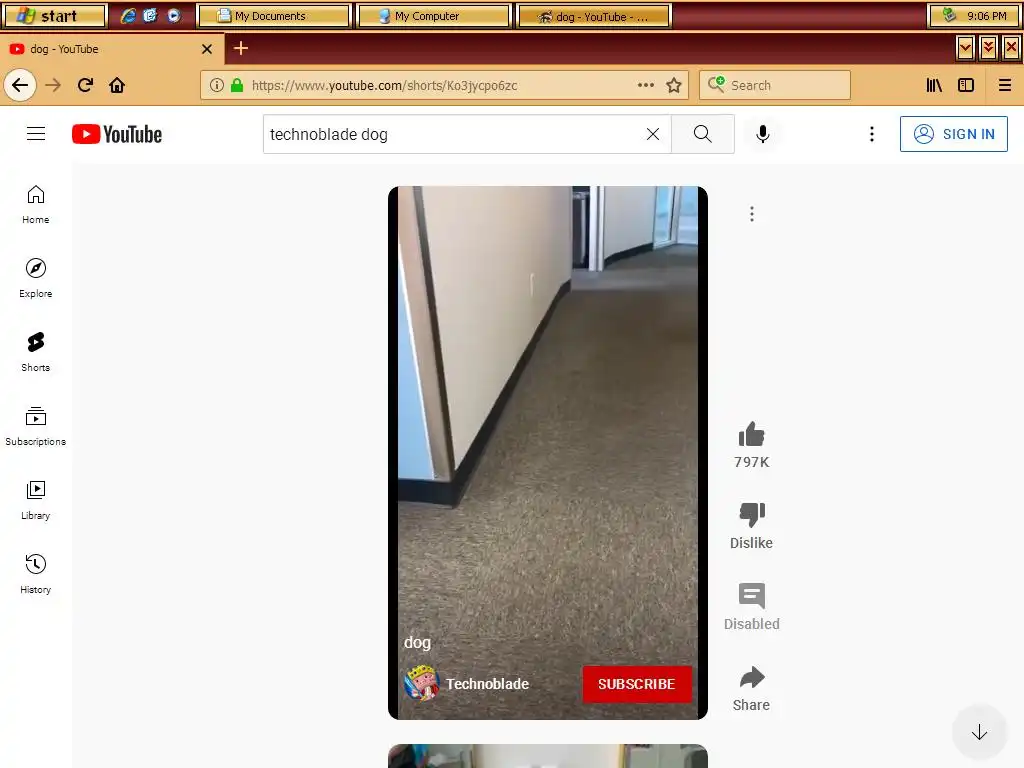Open a new tab with plus
The image size is (1024, 768).
241,48
